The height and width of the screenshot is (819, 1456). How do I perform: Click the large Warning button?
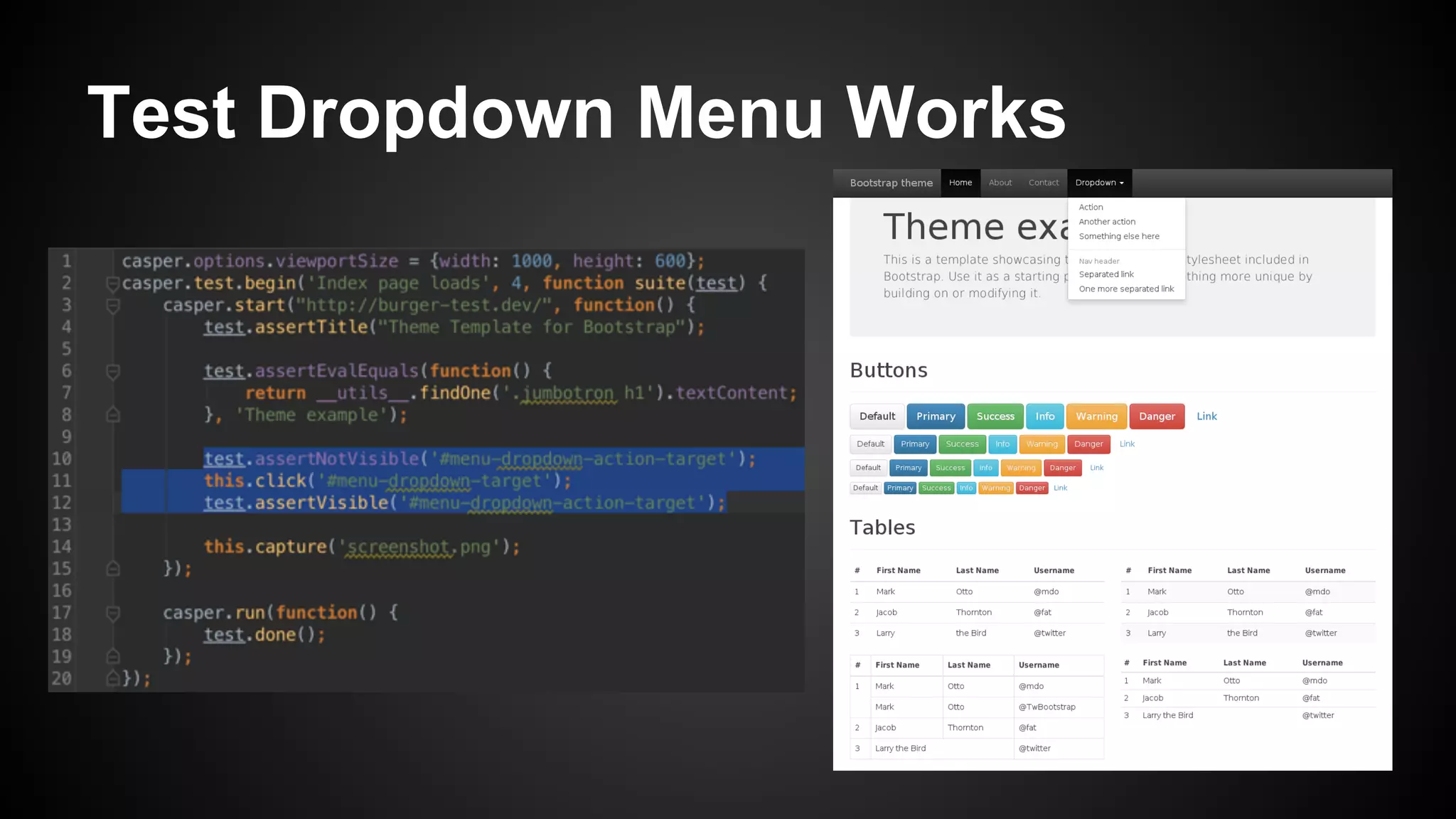[1096, 417]
